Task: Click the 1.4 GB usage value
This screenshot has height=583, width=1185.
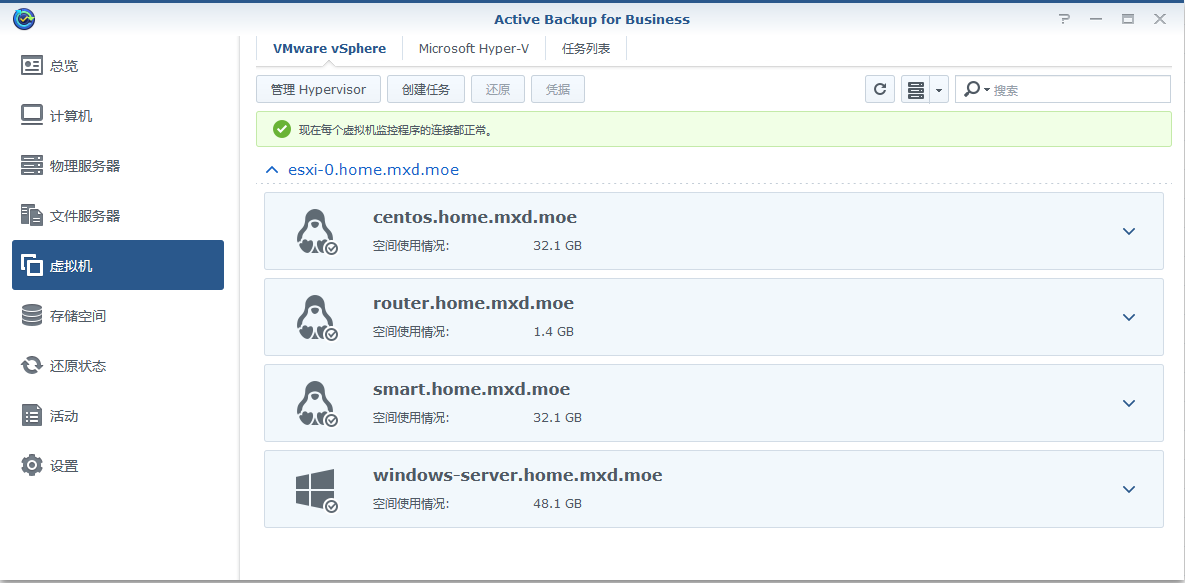Action: click(553, 331)
